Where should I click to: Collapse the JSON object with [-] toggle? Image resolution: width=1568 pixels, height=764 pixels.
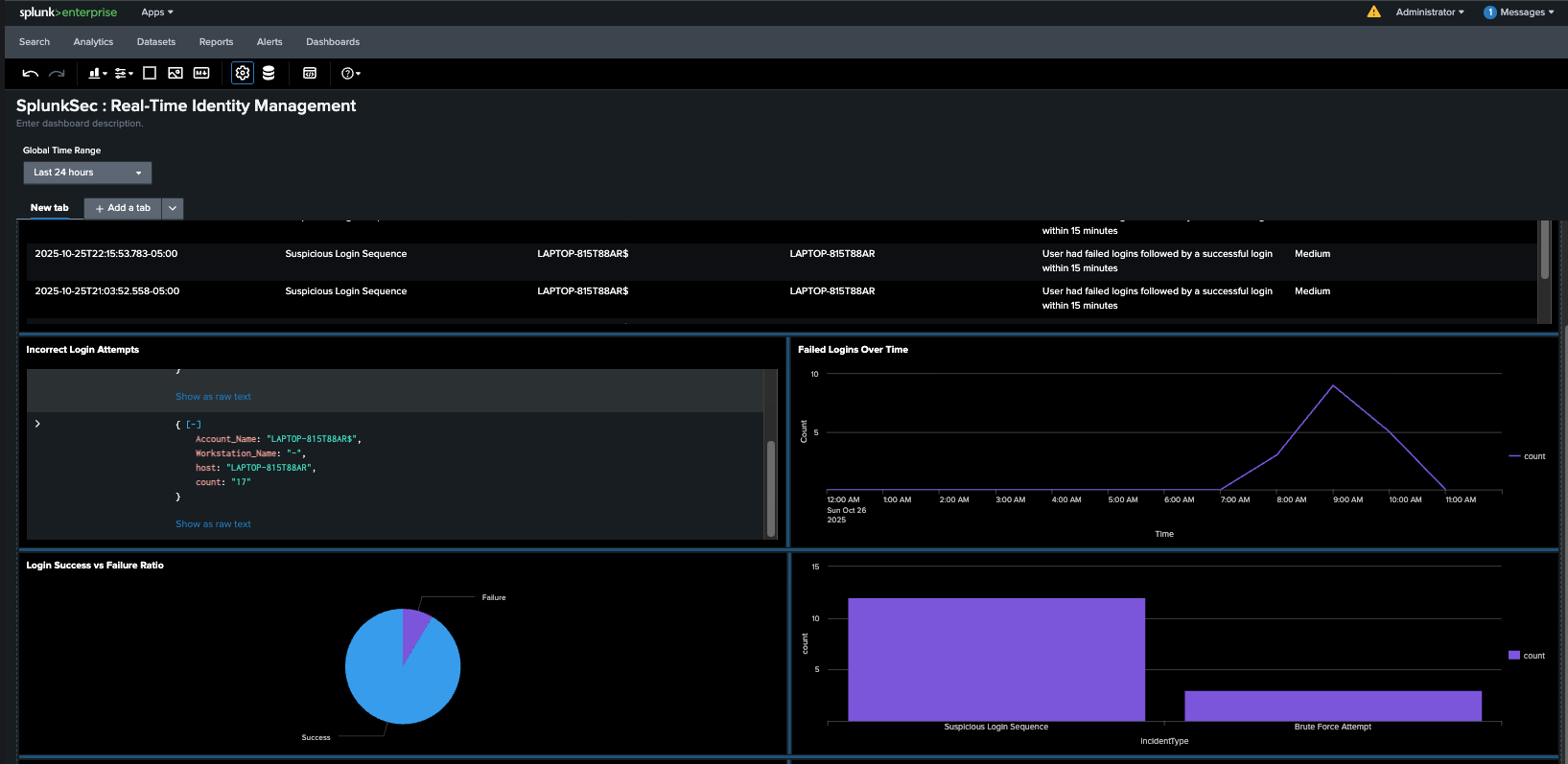click(x=194, y=425)
